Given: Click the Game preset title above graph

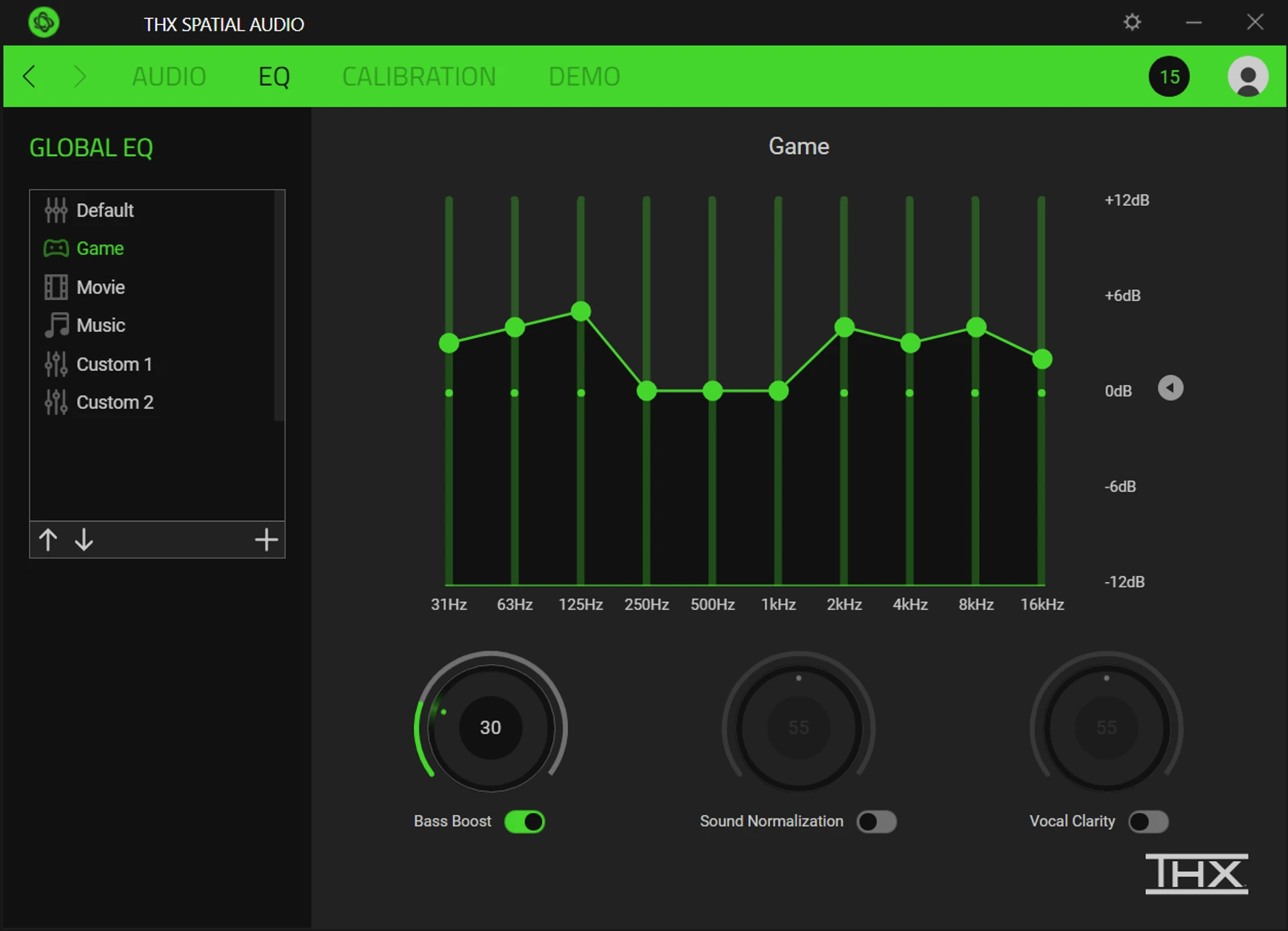Looking at the screenshot, I should coord(798,146).
